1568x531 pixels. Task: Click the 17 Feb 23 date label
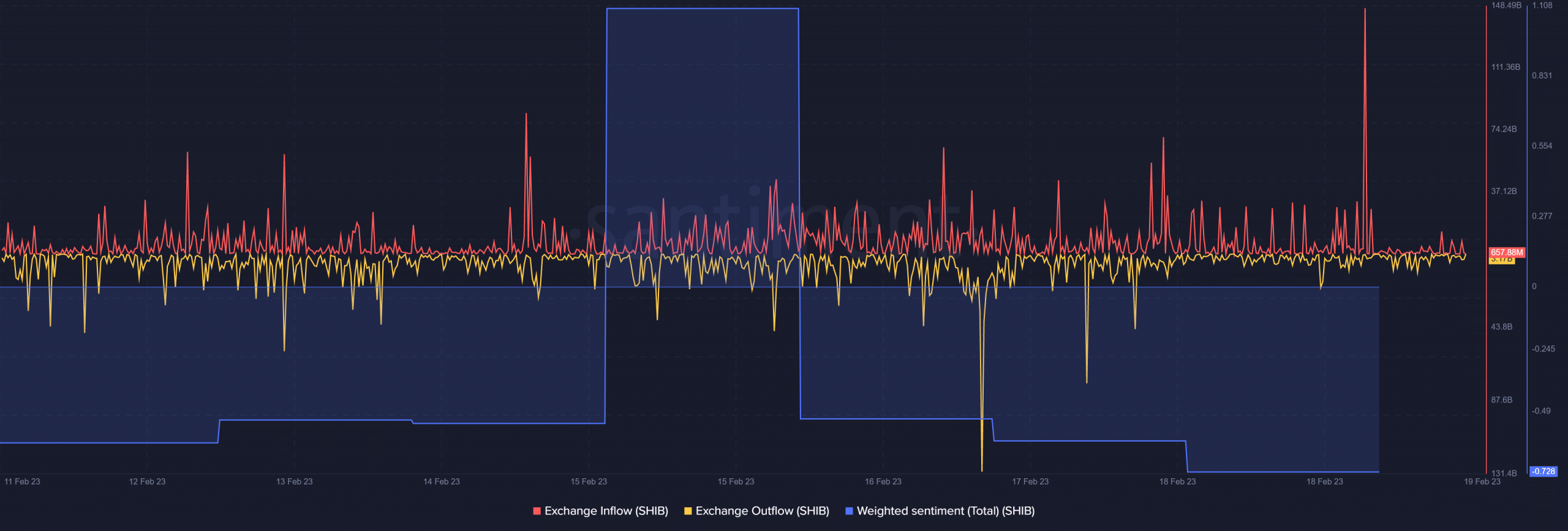pos(1030,481)
